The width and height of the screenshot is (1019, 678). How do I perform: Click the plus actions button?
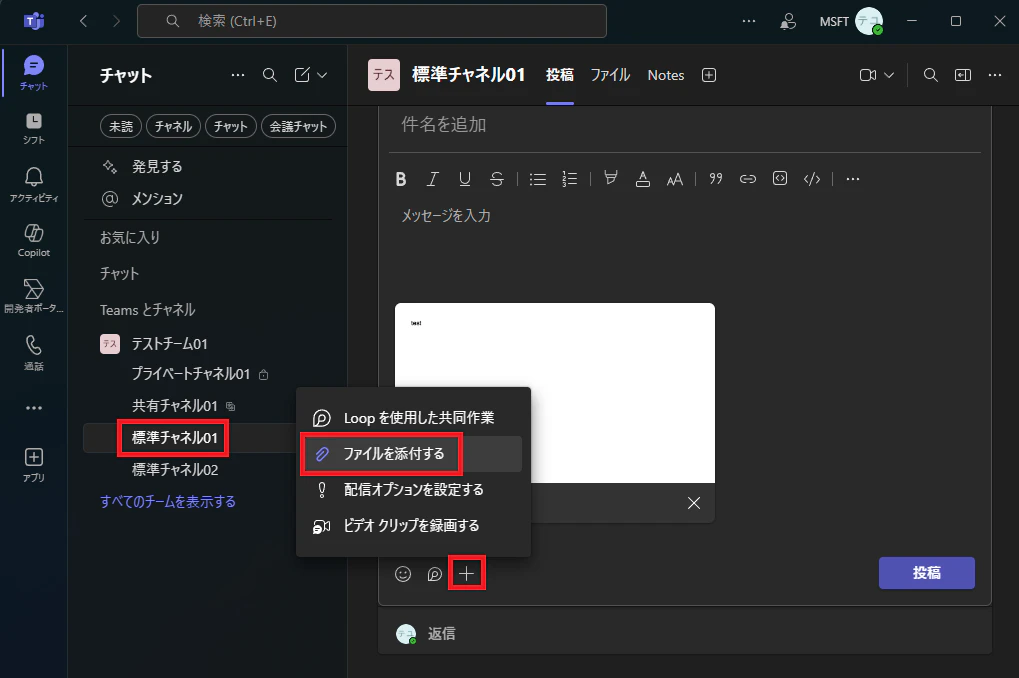(x=467, y=573)
